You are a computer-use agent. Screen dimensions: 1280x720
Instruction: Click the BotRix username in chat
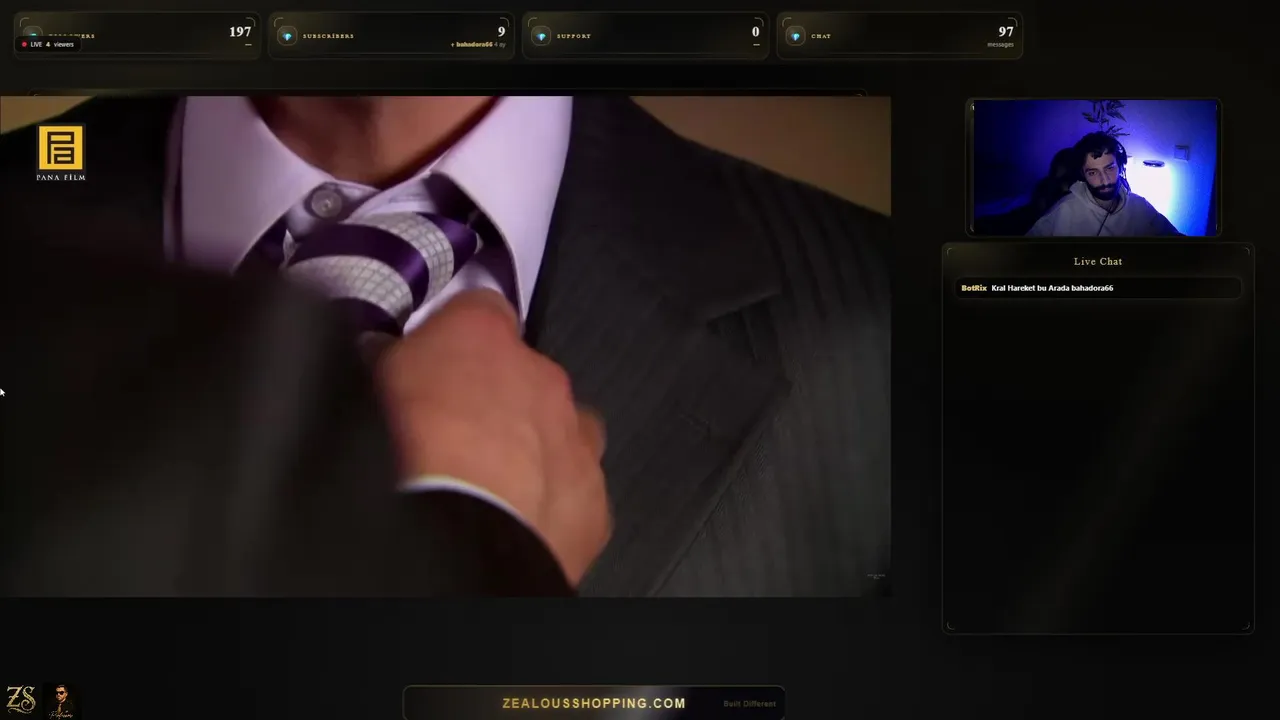974,288
